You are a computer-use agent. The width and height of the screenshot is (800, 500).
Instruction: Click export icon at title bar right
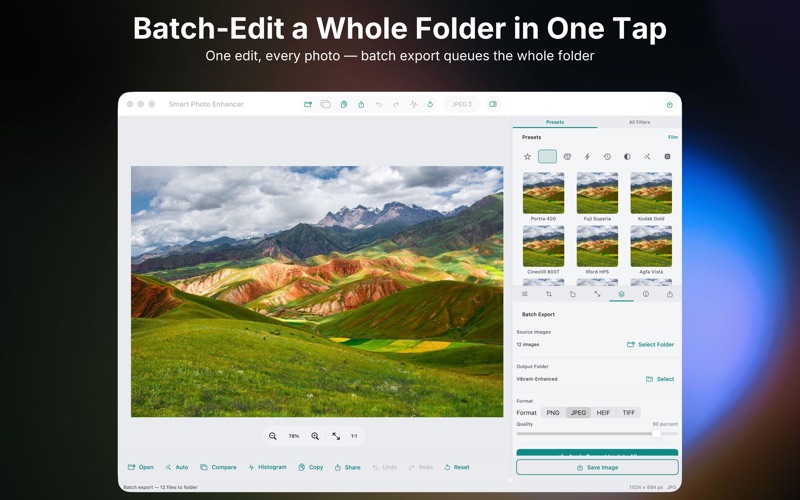coord(669,105)
